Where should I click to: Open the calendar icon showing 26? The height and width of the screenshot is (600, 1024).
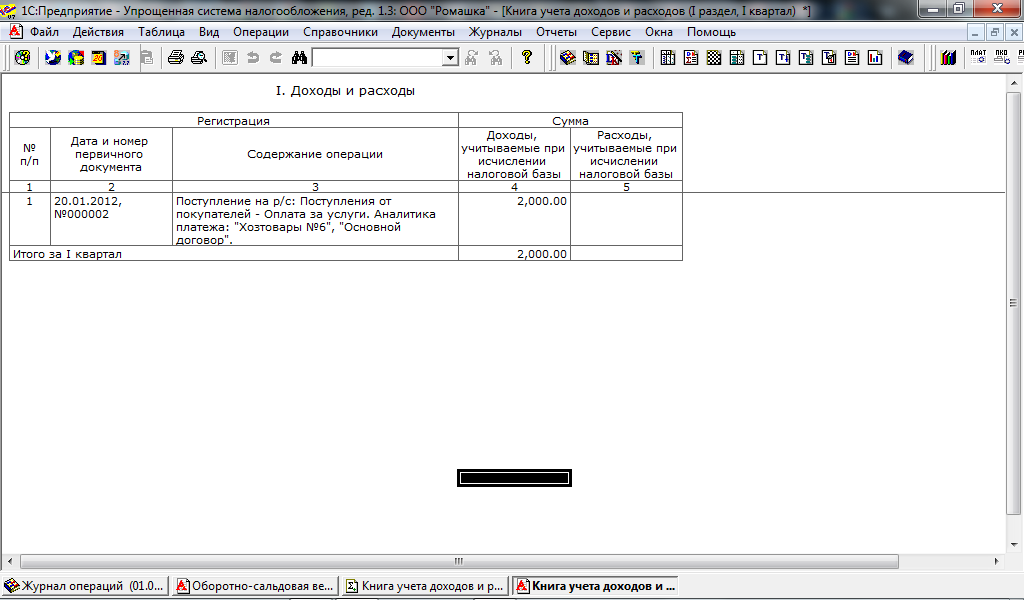point(99,58)
